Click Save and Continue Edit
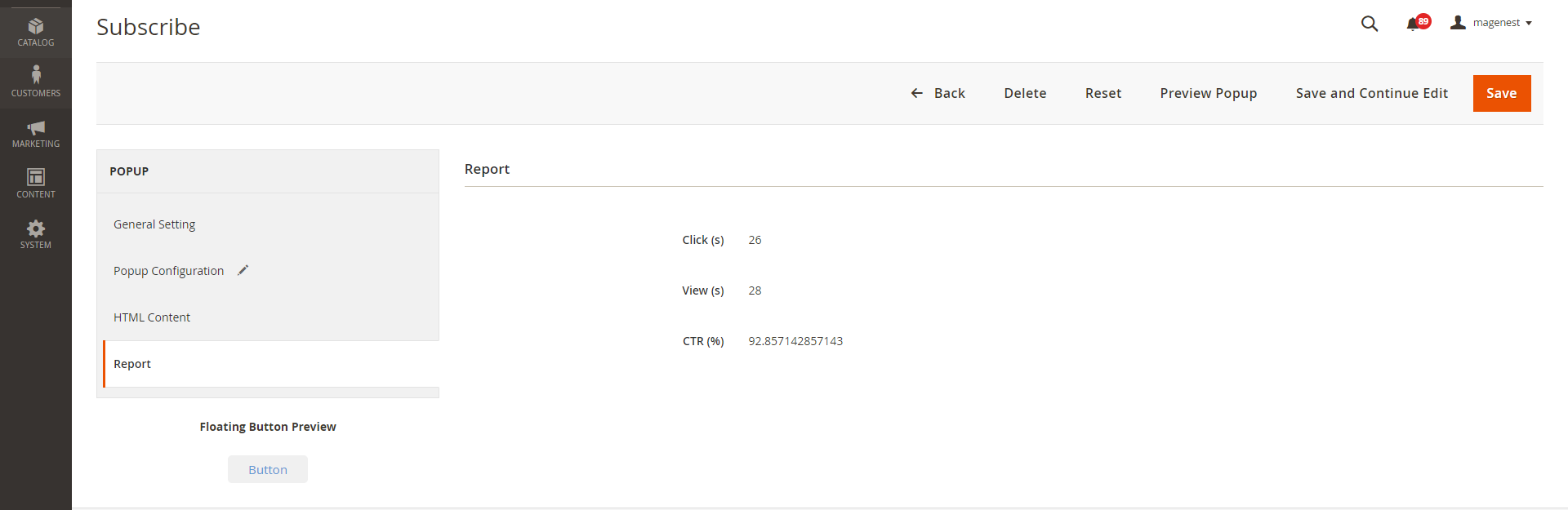1568x510 pixels. point(1371,93)
